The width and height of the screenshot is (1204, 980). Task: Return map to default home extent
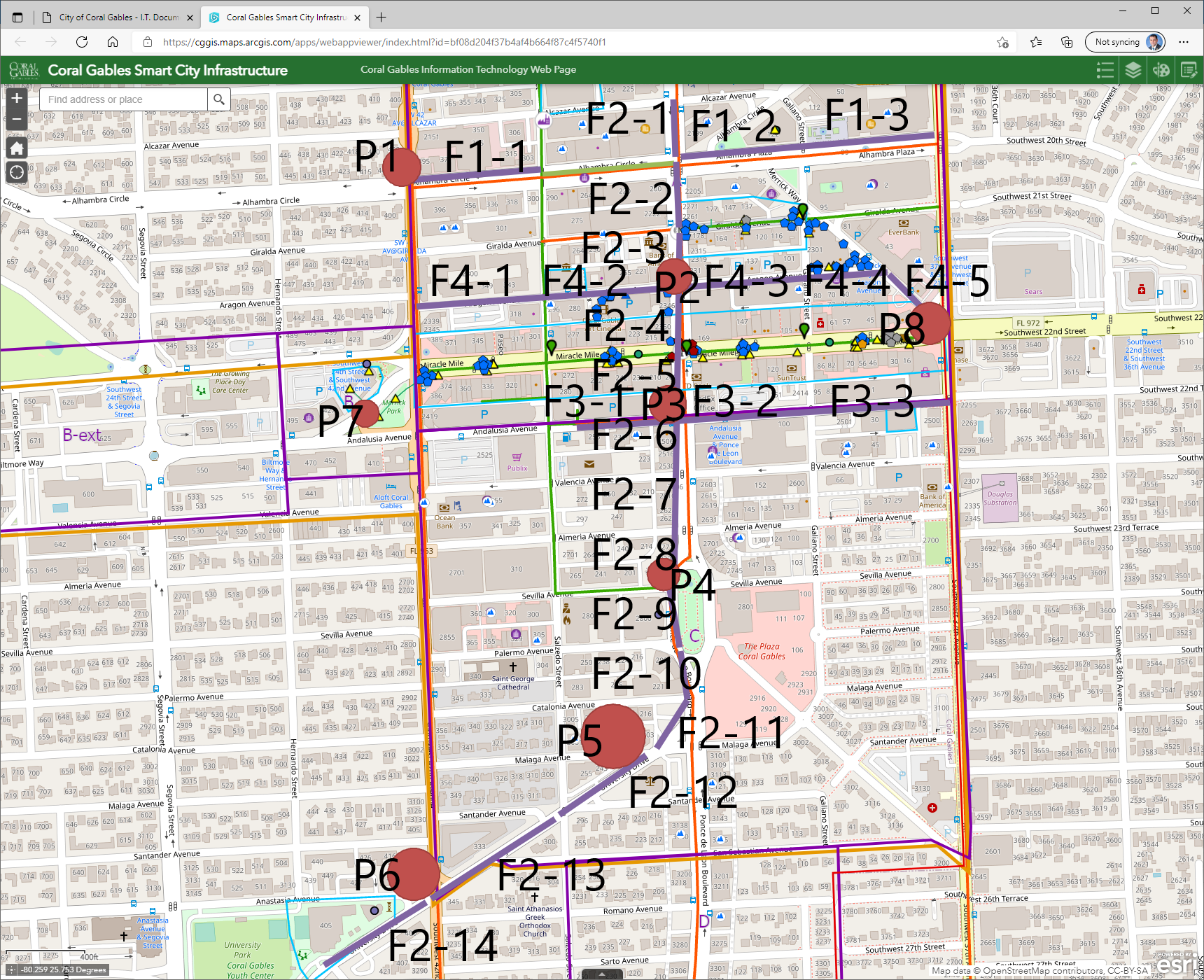(17, 148)
